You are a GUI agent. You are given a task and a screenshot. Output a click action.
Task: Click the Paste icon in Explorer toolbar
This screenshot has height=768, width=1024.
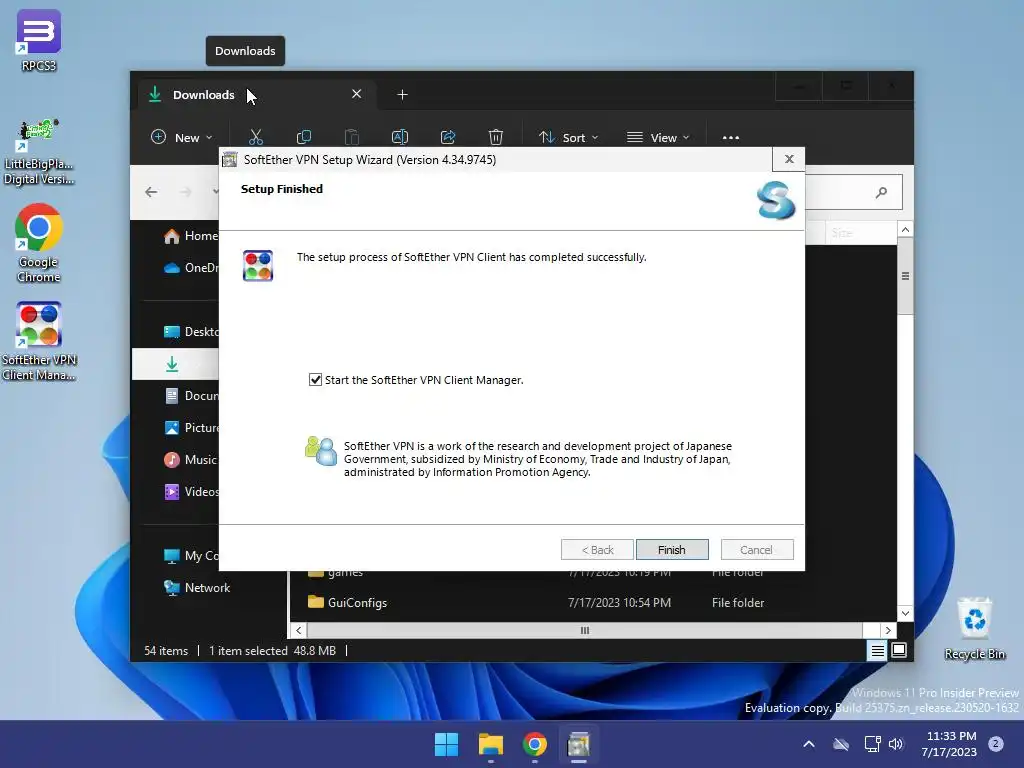352,137
